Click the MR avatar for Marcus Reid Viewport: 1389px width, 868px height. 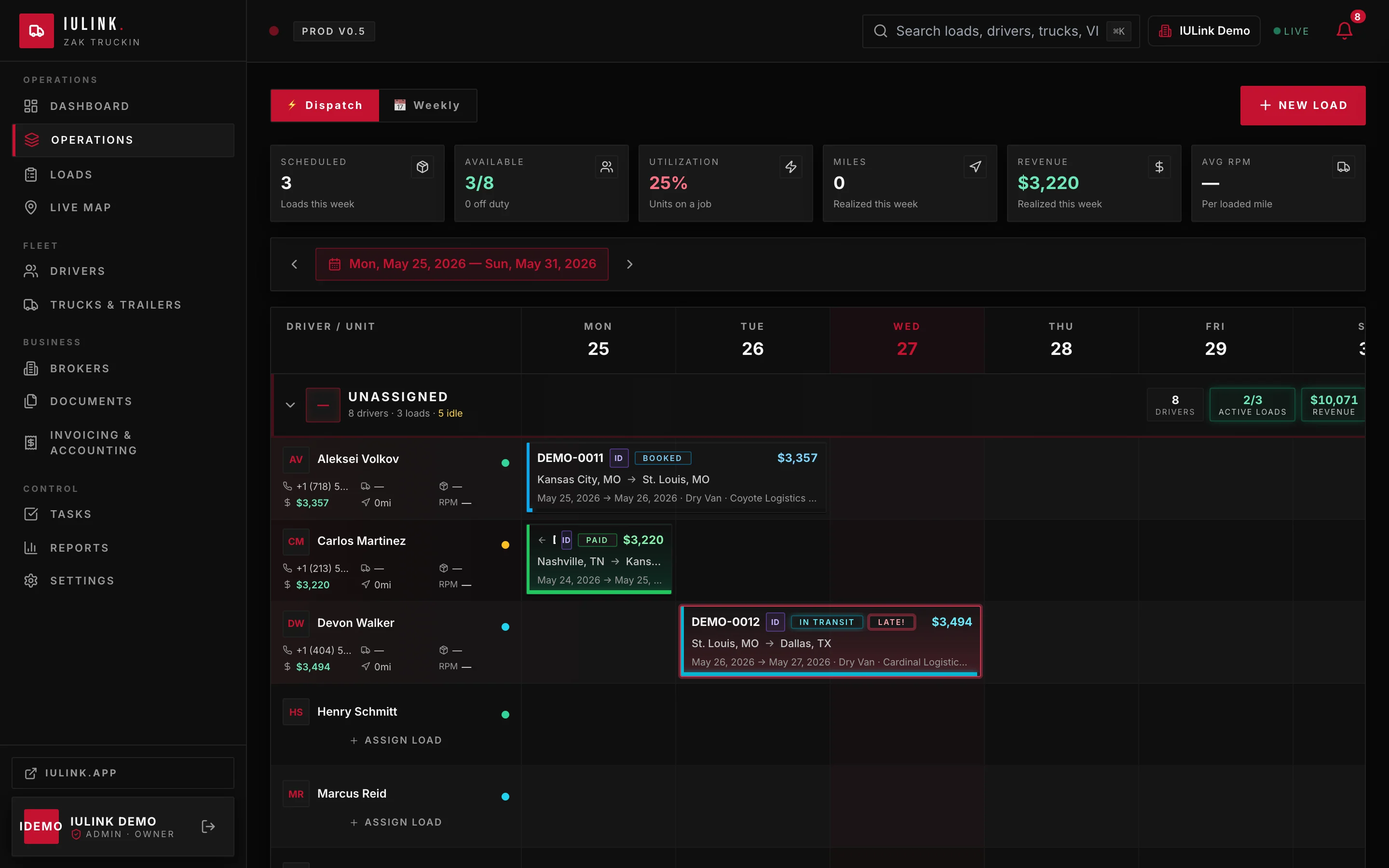coord(296,794)
